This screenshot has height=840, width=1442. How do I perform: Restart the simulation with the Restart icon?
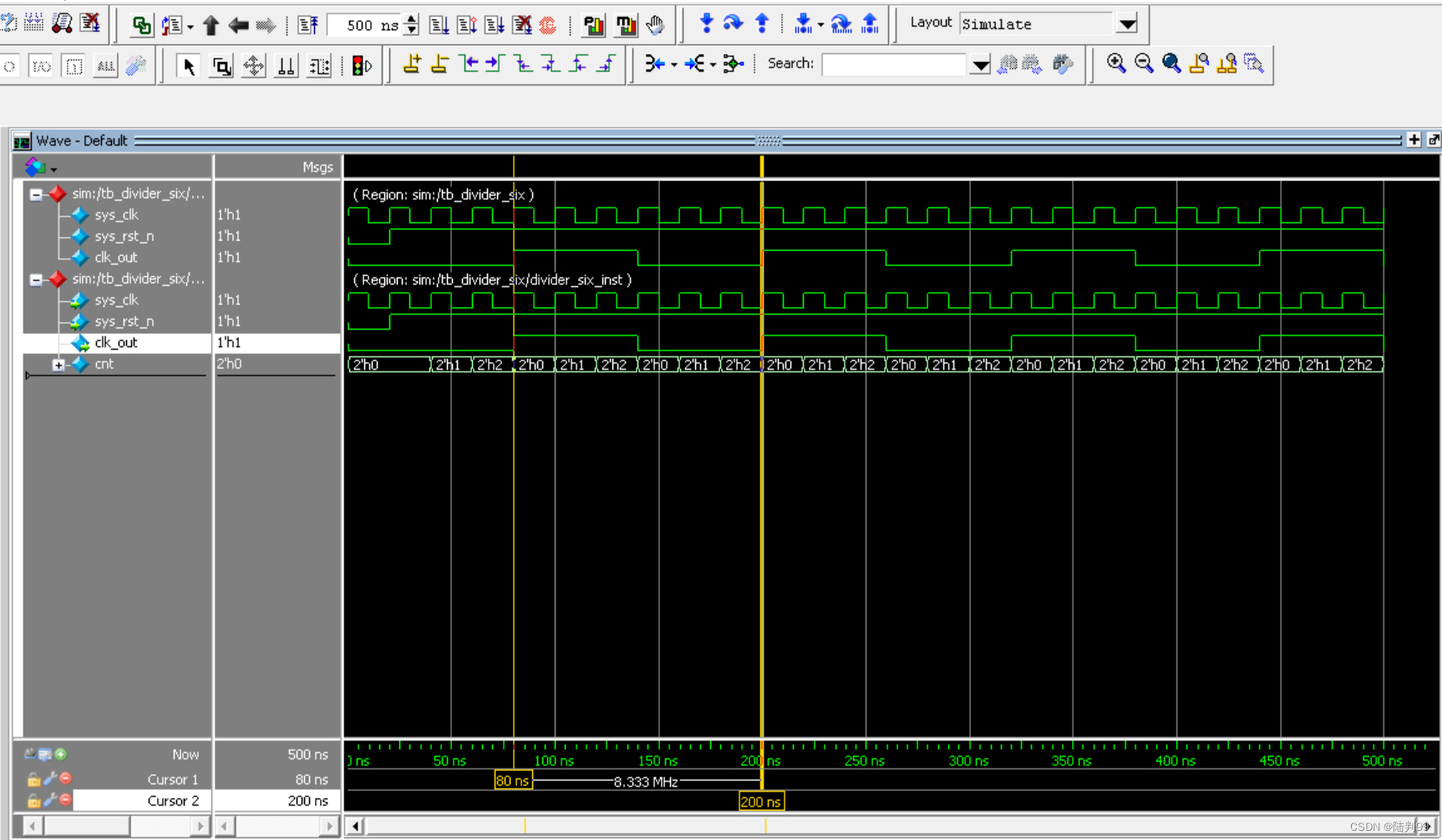549,25
